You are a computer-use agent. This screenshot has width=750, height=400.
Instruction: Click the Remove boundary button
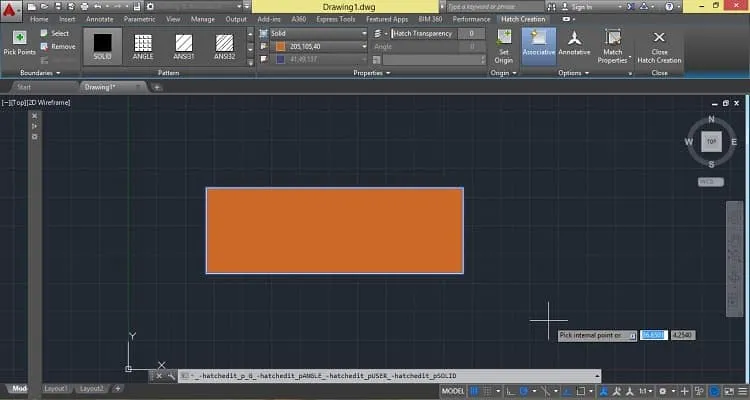click(x=58, y=46)
